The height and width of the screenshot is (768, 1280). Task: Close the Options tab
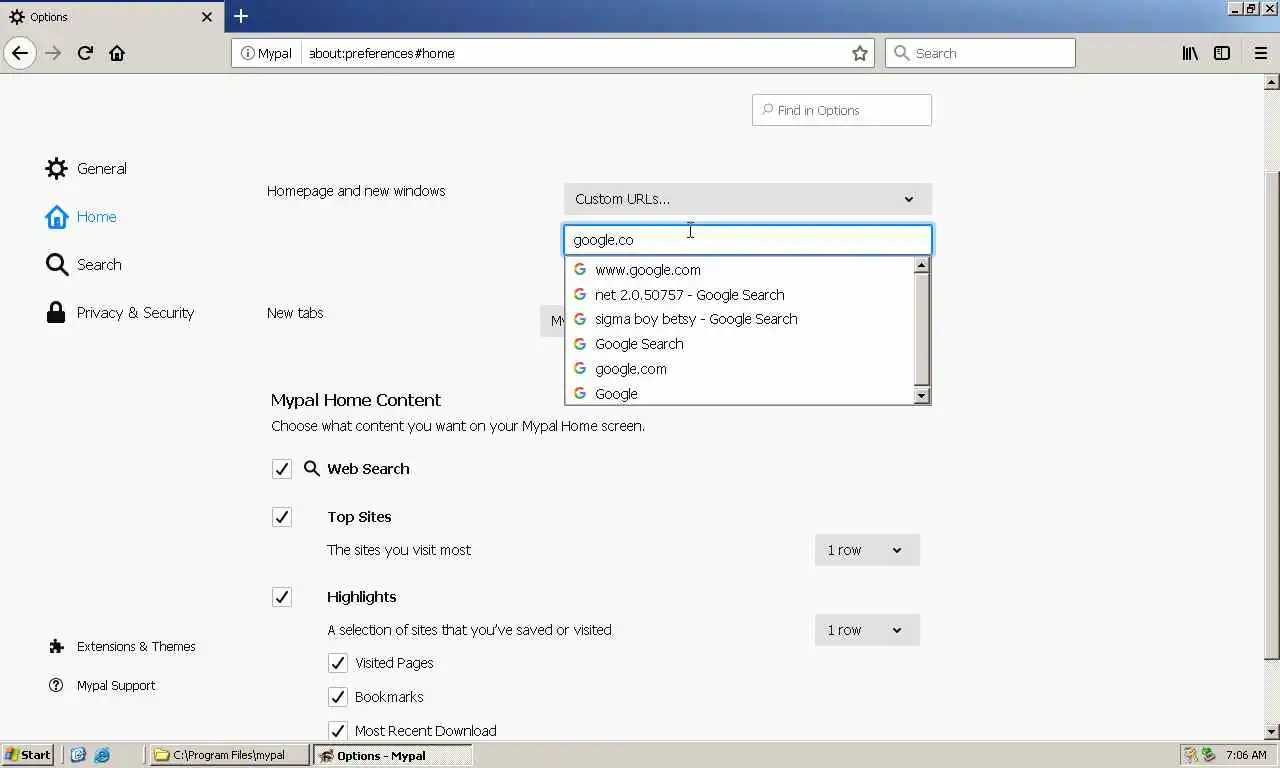coord(207,17)
